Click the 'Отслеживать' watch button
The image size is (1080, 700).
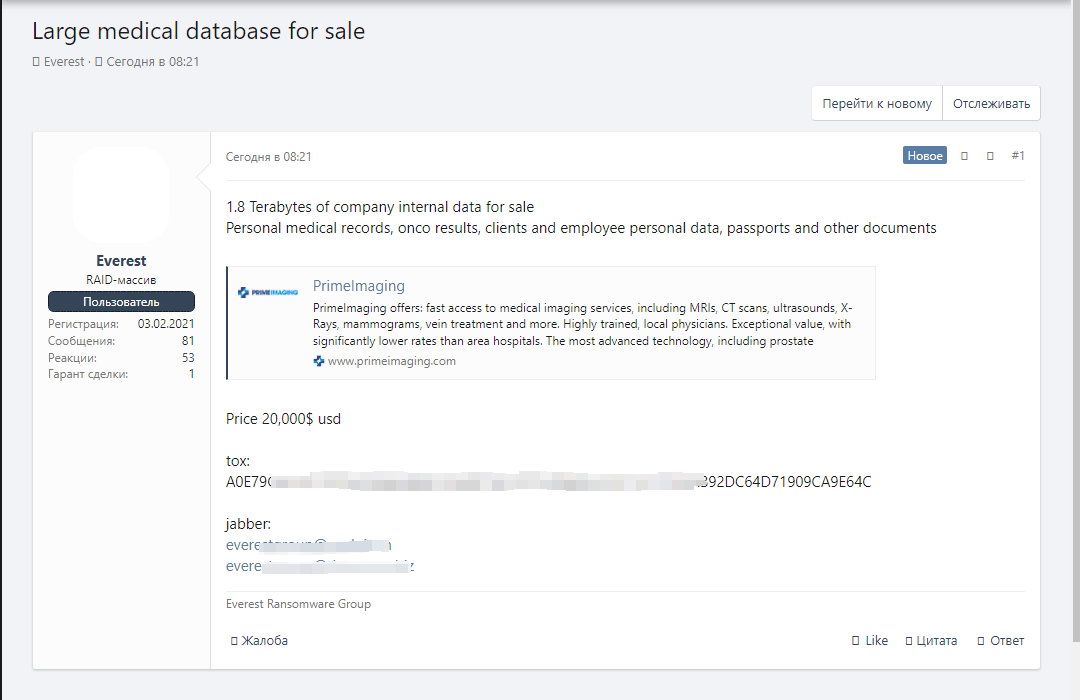991,103
